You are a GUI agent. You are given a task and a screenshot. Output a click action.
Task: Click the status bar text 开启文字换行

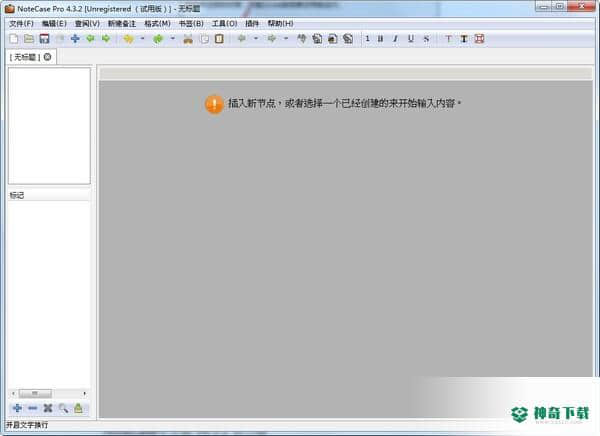(x=27, y=425)
